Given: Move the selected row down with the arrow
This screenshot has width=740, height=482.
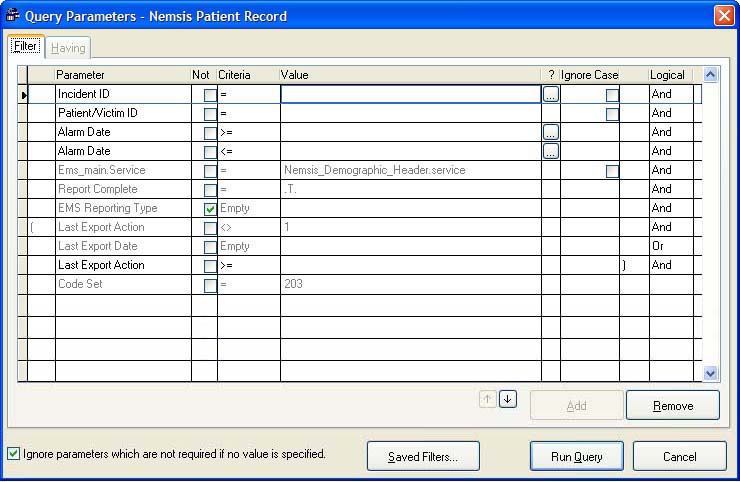Looking at the screenshot, I should point(508,399).
